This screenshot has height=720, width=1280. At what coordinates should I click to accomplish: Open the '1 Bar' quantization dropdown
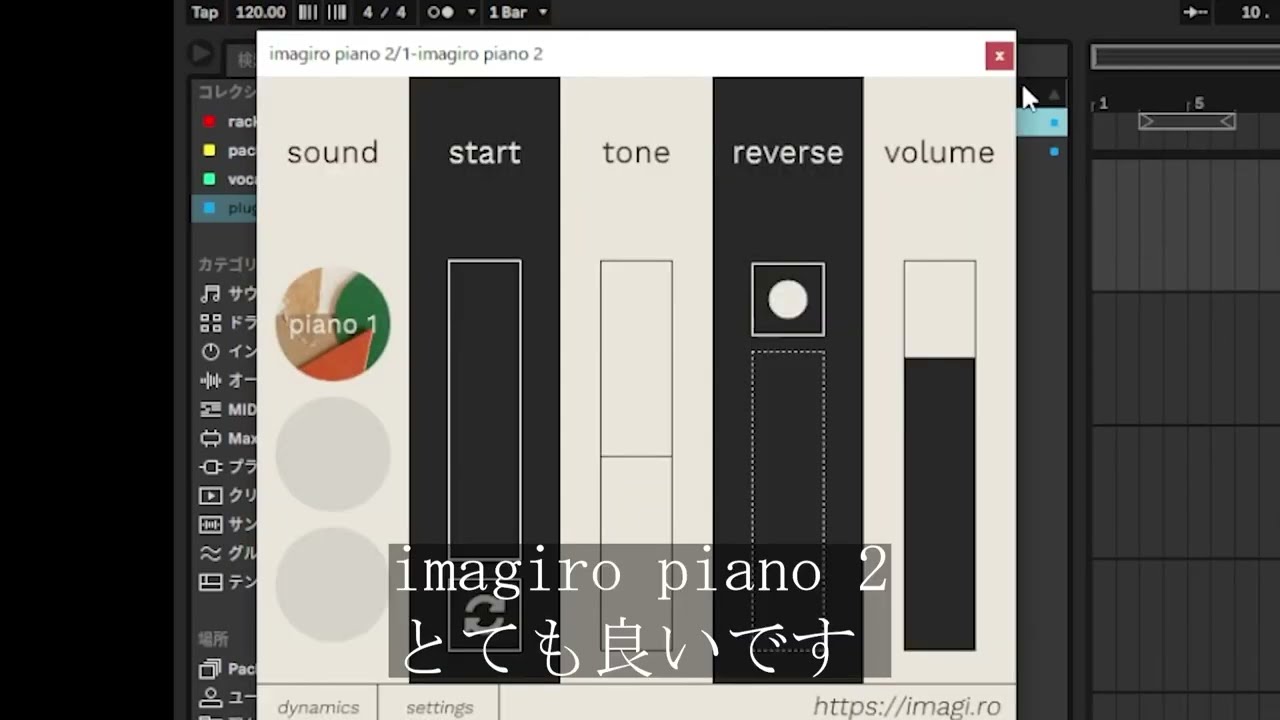[x=517, y=12]
